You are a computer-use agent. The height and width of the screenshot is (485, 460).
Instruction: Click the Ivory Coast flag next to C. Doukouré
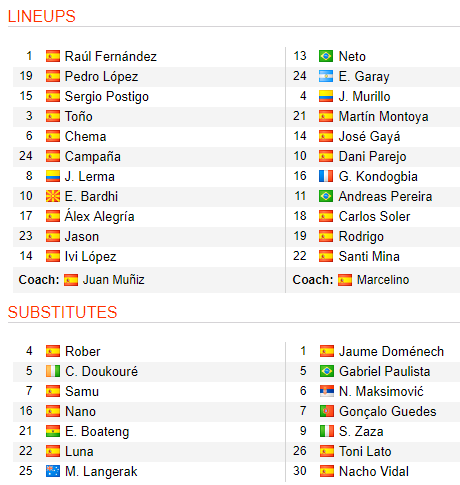point(53,371)
